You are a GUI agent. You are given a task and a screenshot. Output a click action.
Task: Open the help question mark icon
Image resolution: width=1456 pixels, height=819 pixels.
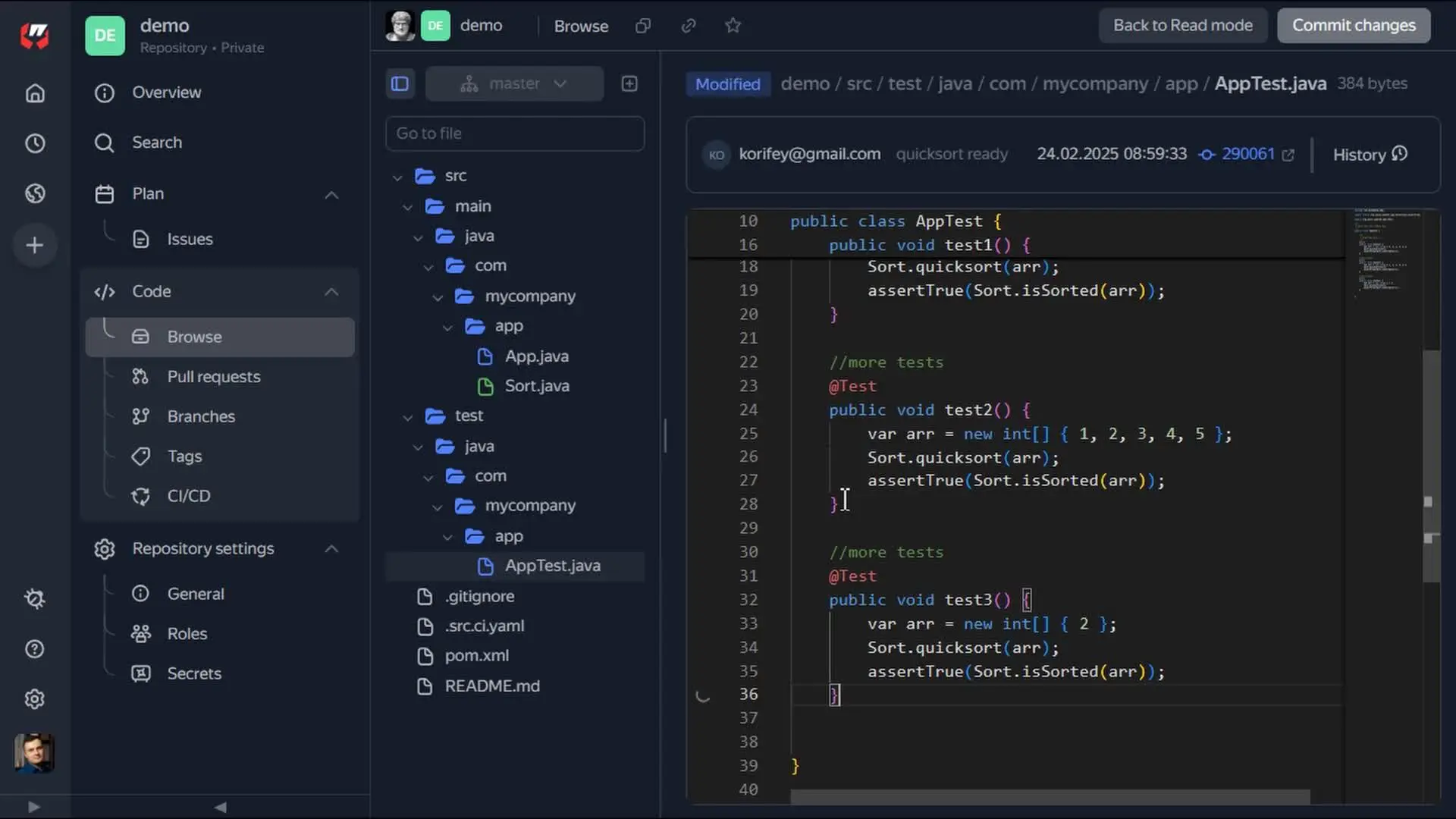[35, 649]
